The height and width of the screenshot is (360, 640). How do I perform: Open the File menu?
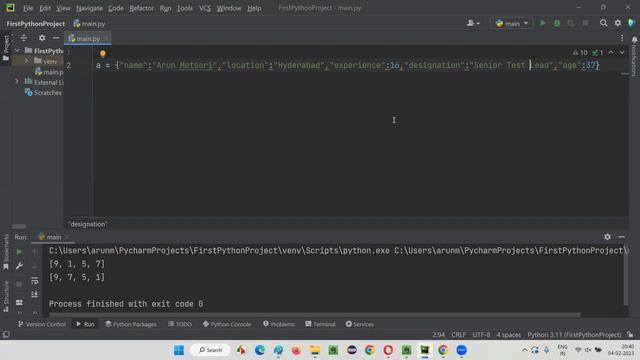point(28,8)
